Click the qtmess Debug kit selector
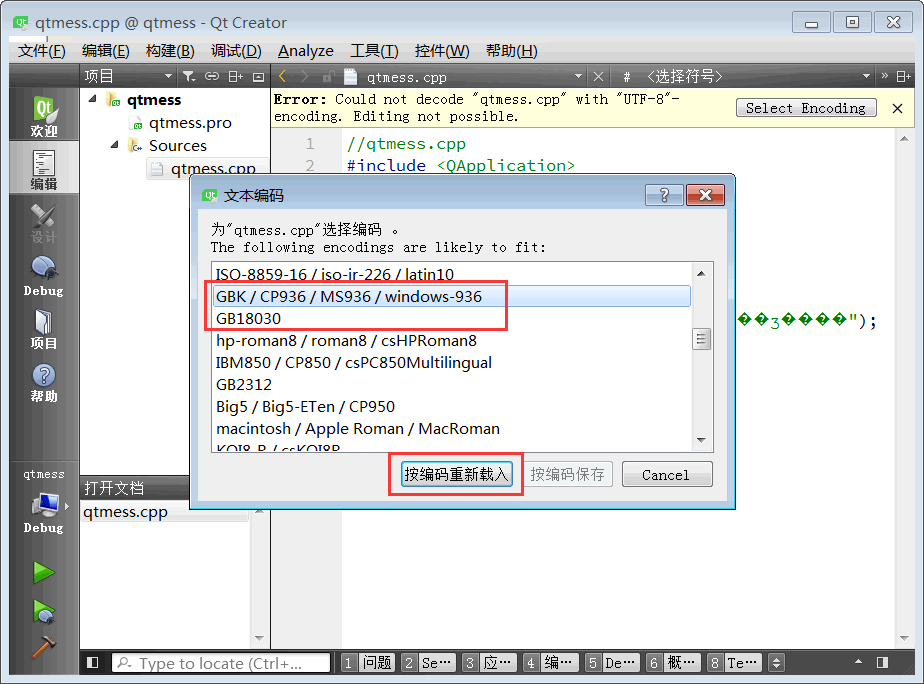This screenshot has height=684, width=924. pyautogui.click(x=44, y=501)
